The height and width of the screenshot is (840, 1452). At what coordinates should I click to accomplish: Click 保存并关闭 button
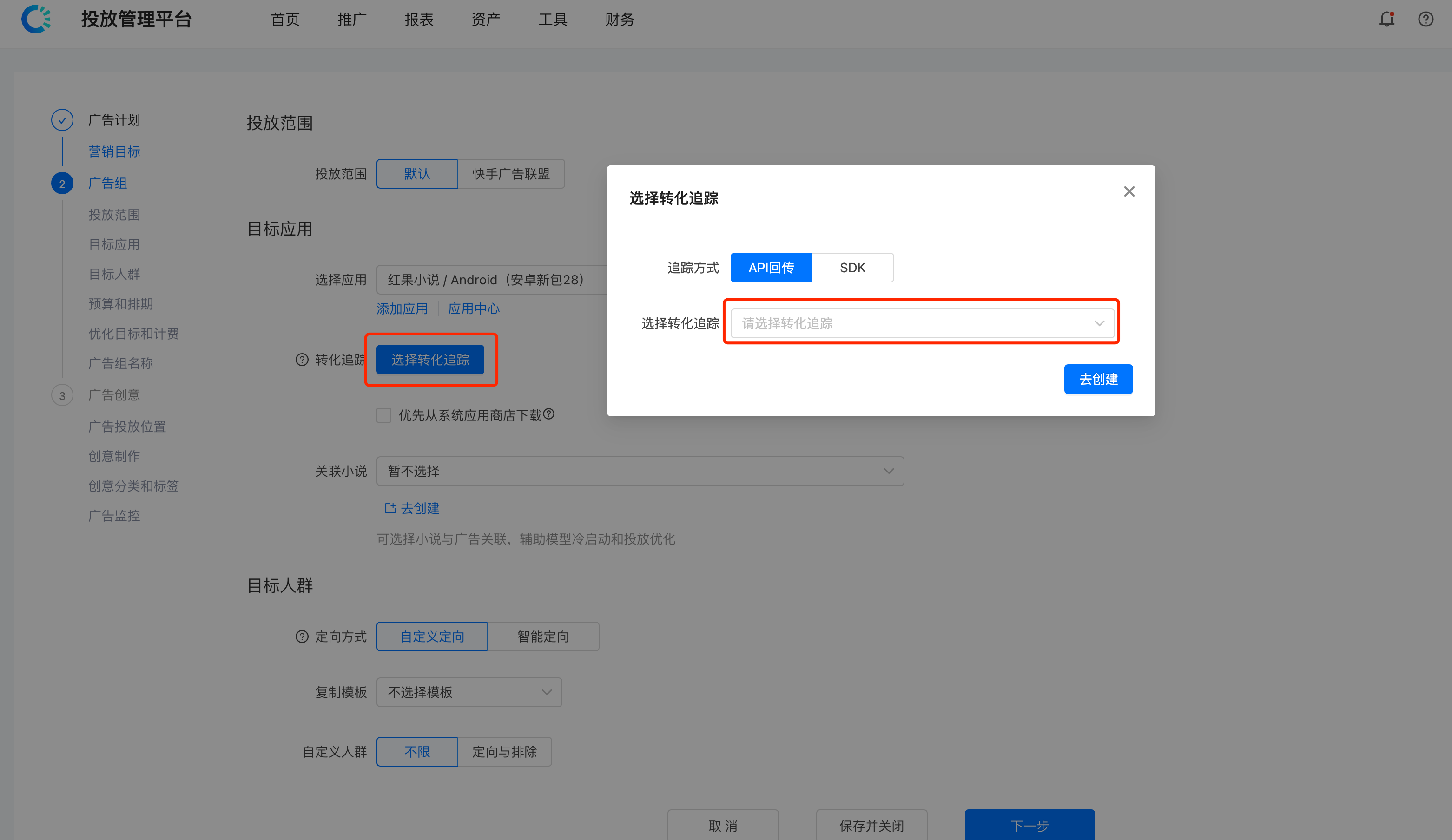(872, 825)
